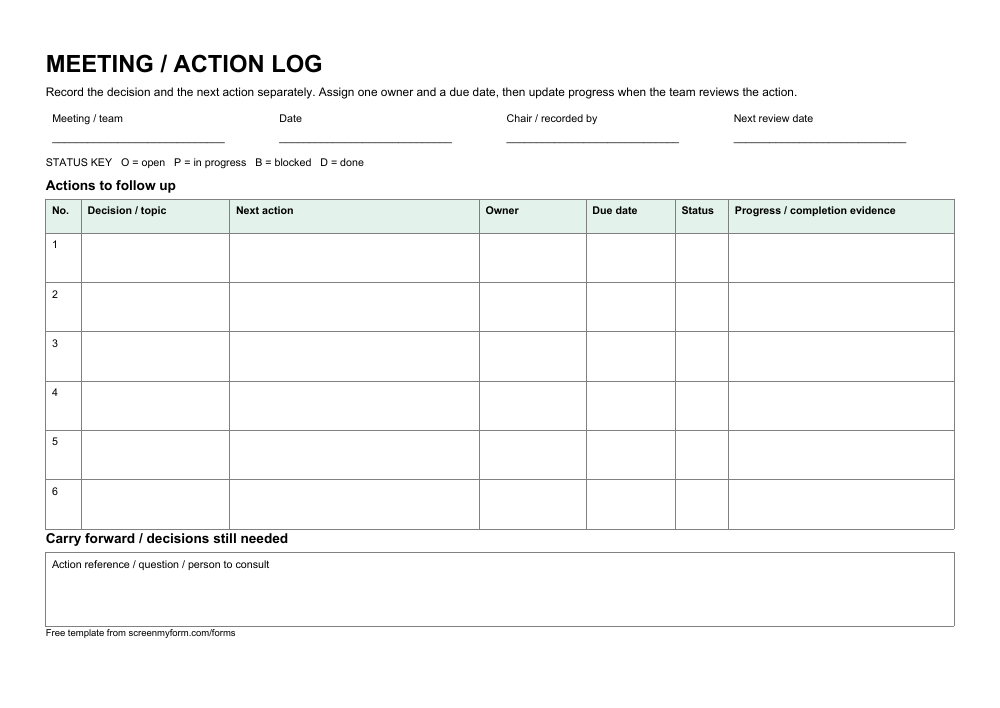Click the 'Actions to follow up' heading
This screenshot has height=708, width=1000.
tap(110, 186)
